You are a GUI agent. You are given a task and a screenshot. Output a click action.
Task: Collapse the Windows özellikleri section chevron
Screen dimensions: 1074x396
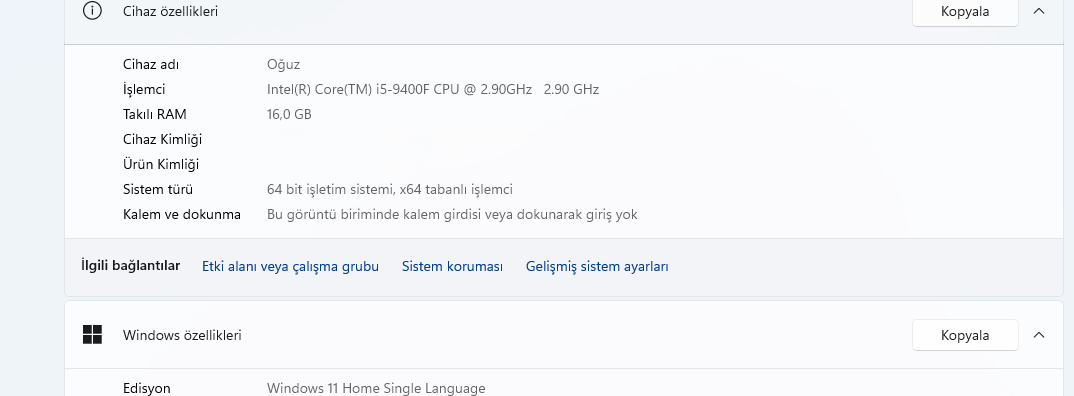1038,335
